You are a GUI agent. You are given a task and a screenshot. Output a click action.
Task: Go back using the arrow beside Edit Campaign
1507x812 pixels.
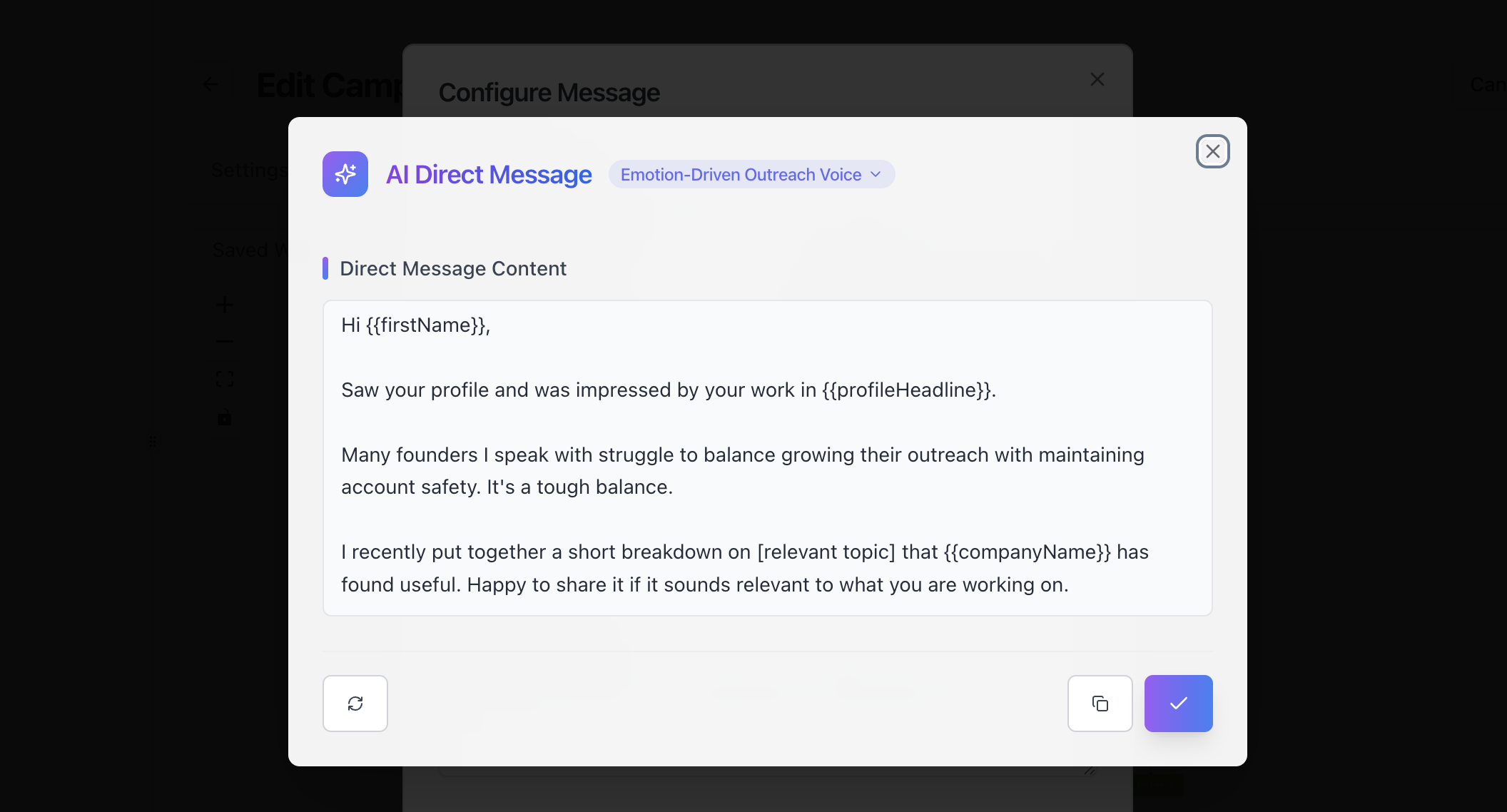pos(210,84)
